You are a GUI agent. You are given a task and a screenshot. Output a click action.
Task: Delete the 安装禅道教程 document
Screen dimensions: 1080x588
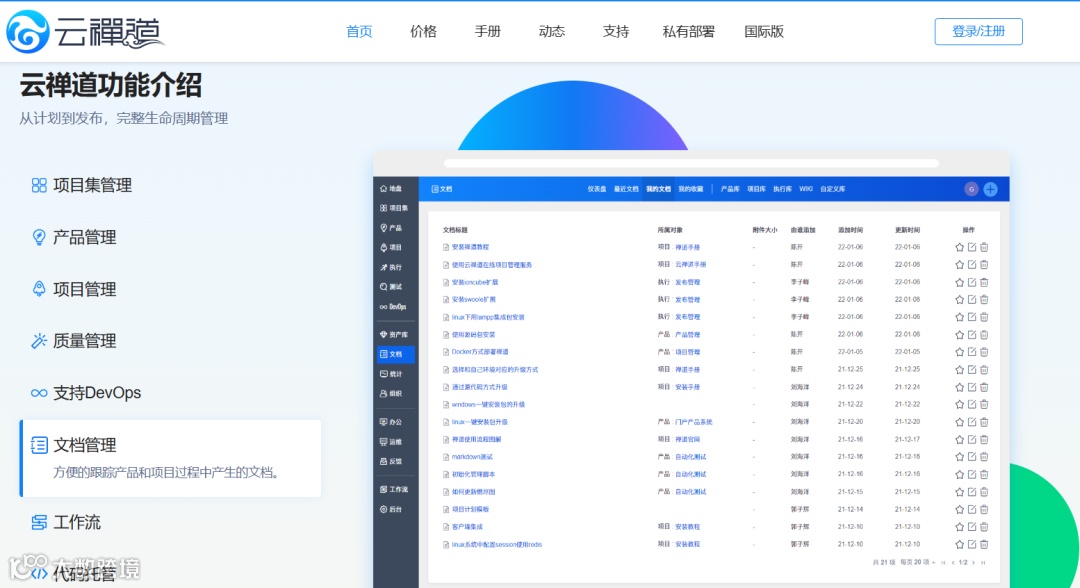click(x=984, y=247)
